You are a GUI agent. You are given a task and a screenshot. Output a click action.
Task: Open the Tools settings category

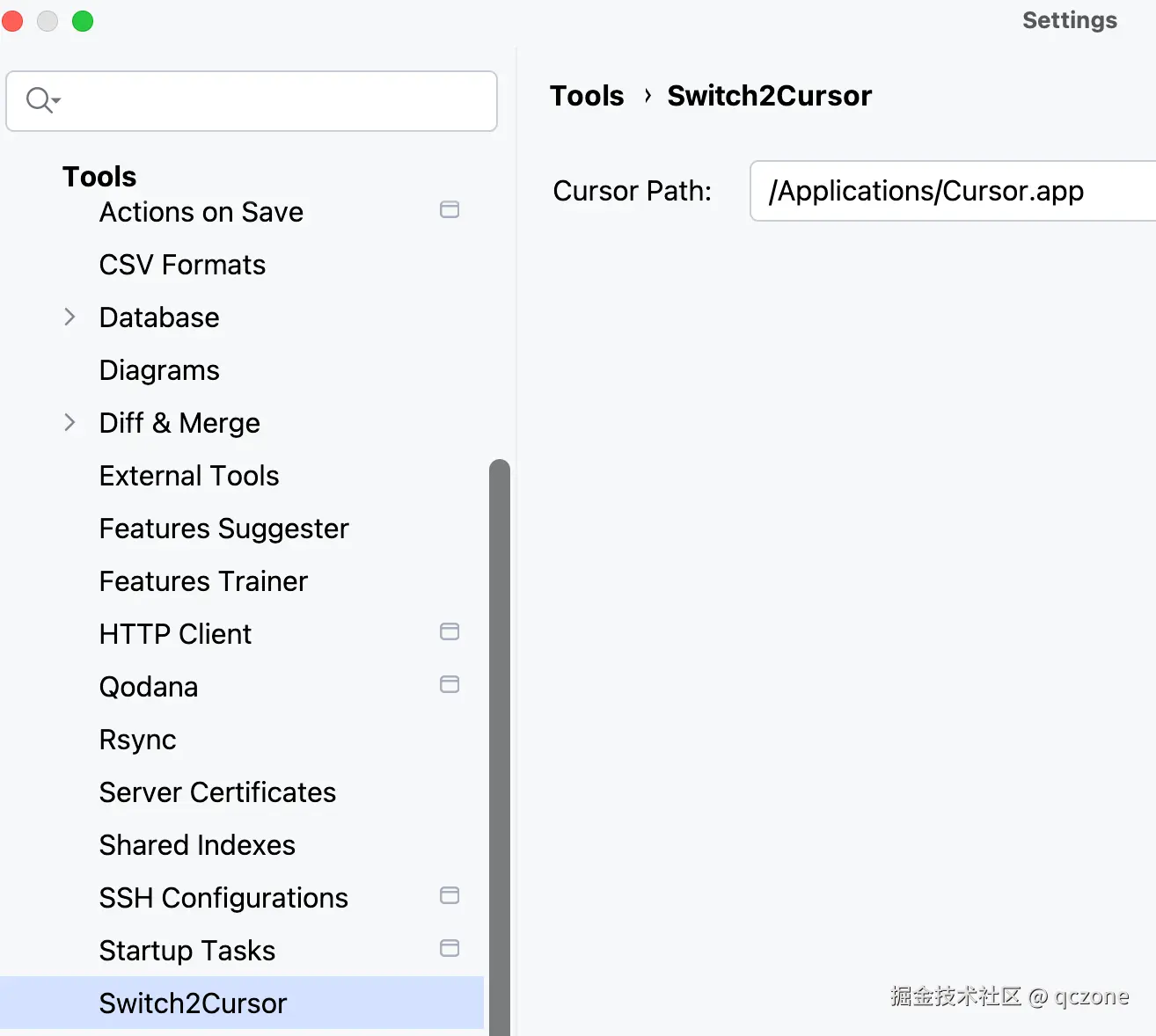click(99, 177)
